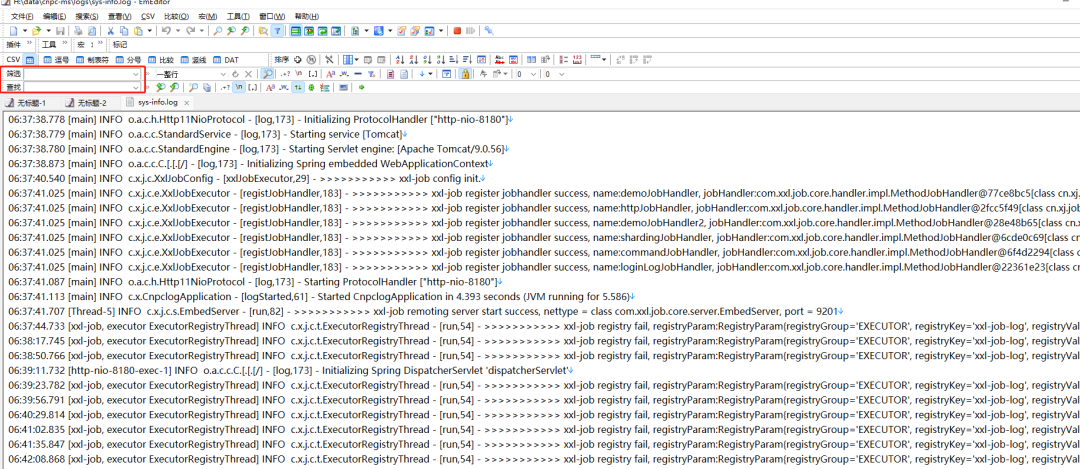
Task: Toggle the CSV normal mode table button
Action: point(30,60)
